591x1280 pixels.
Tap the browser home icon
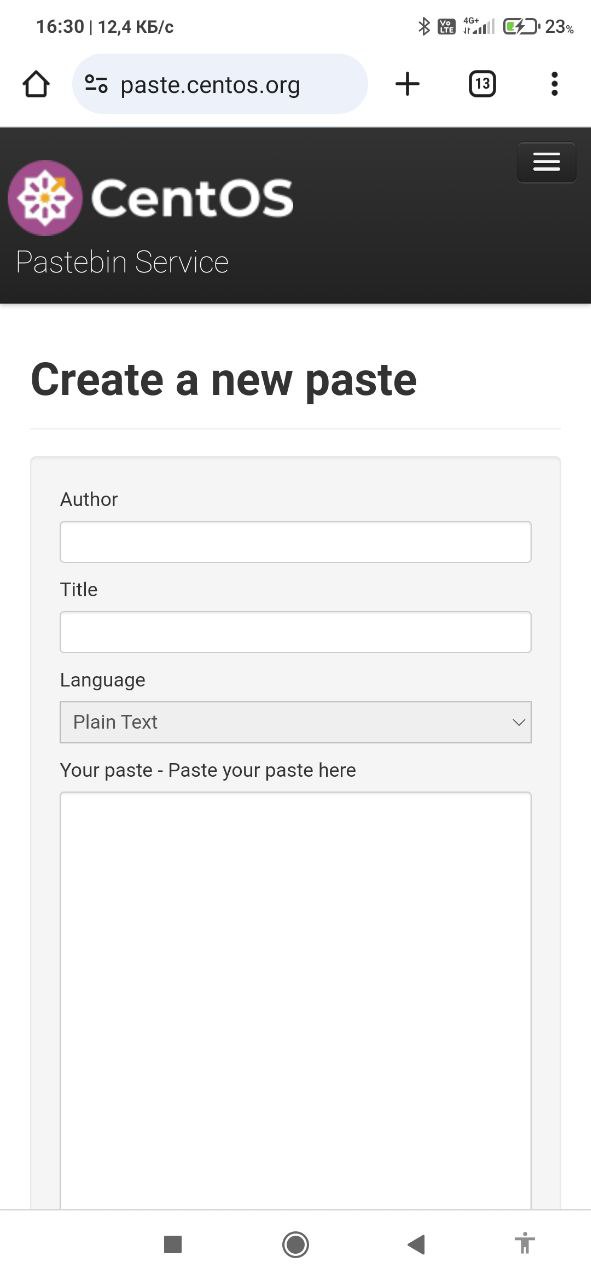point(36,85)
